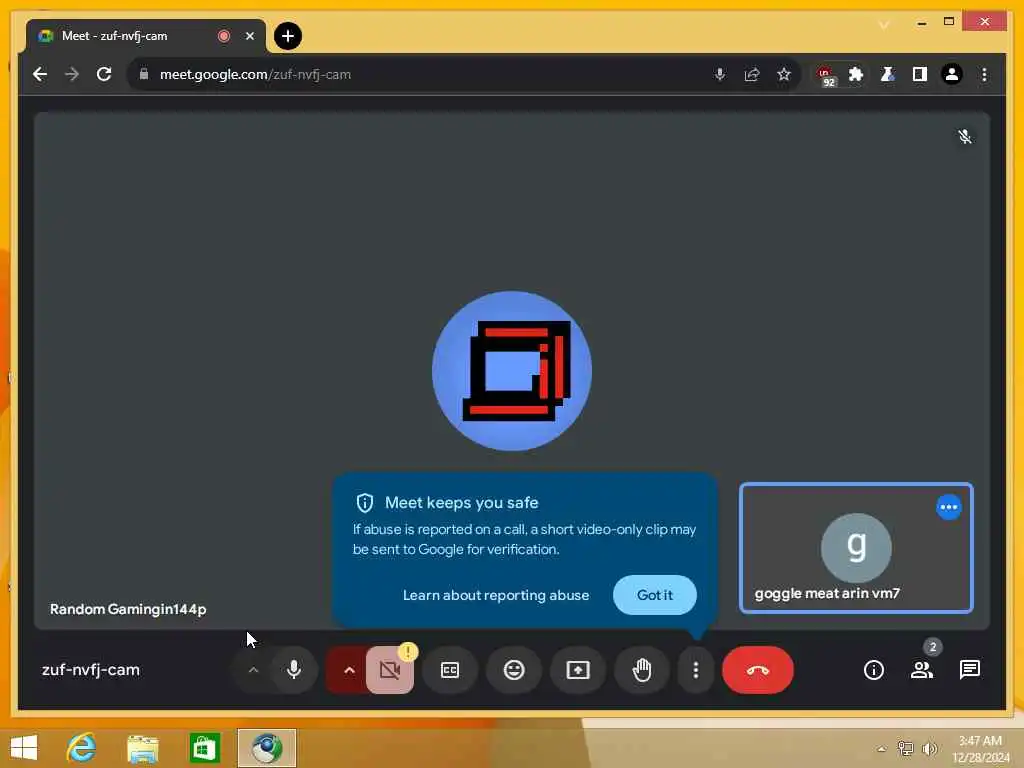The width and height of the screenshot is (1024, 768).
Task: Open Windows Store from taskbar
Action: click(x=204, y=748)
